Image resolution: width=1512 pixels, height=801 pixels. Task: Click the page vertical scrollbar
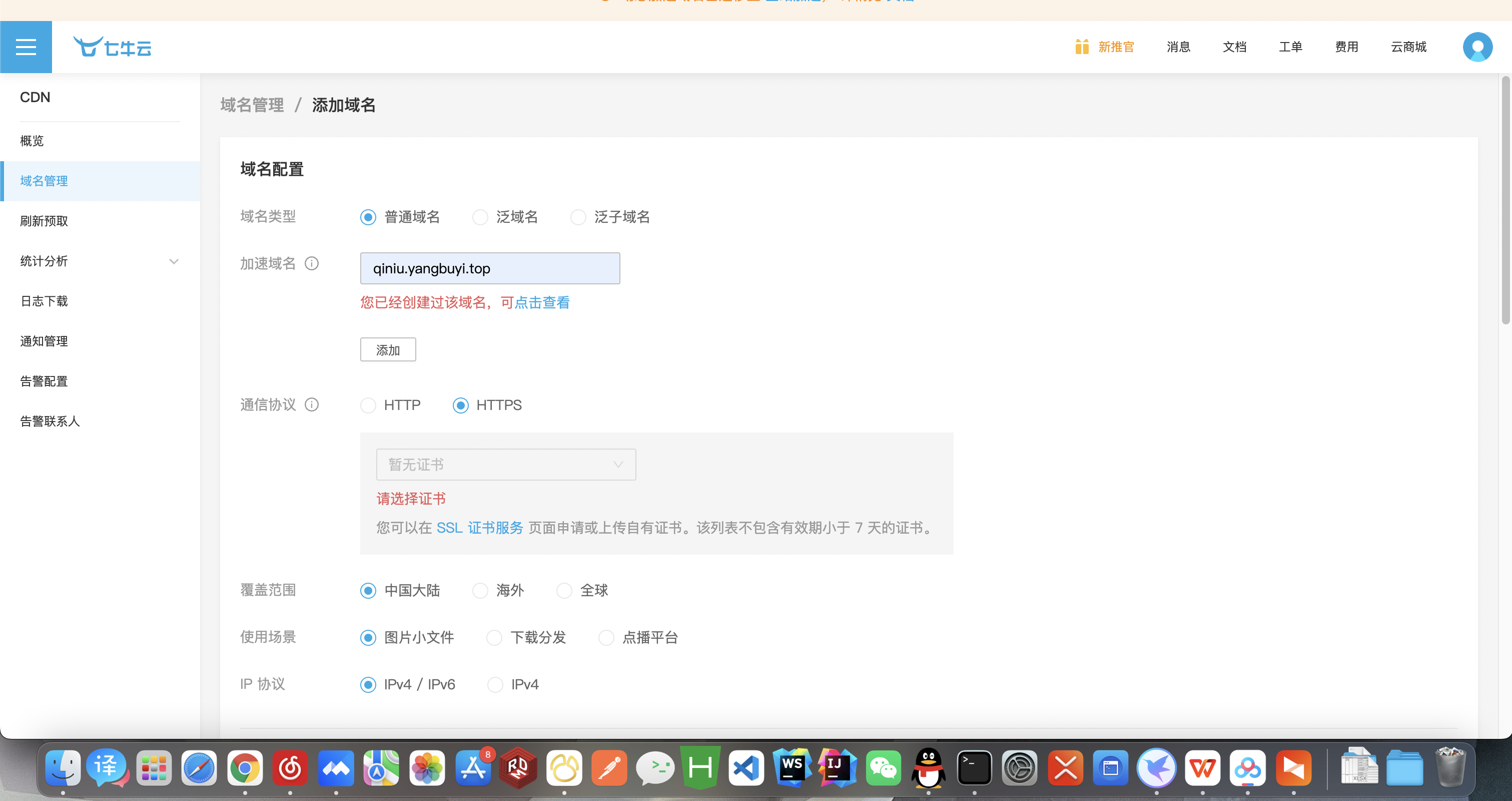pyautogui.click(x=1505, y=200)
